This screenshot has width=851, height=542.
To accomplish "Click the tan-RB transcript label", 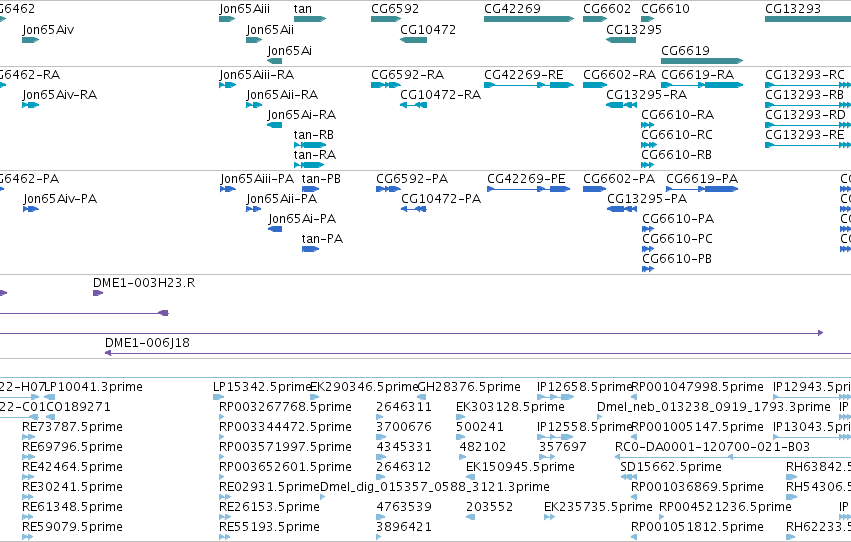I will (314, 135).
